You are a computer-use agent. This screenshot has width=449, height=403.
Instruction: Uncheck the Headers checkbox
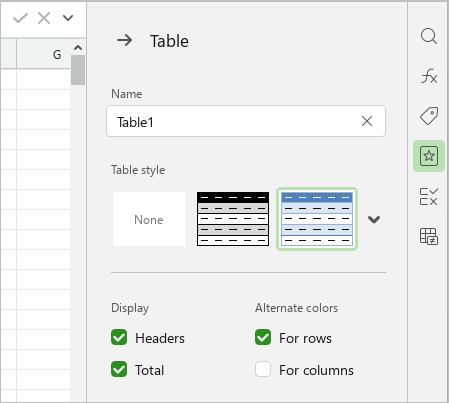[x=119, y=337]
